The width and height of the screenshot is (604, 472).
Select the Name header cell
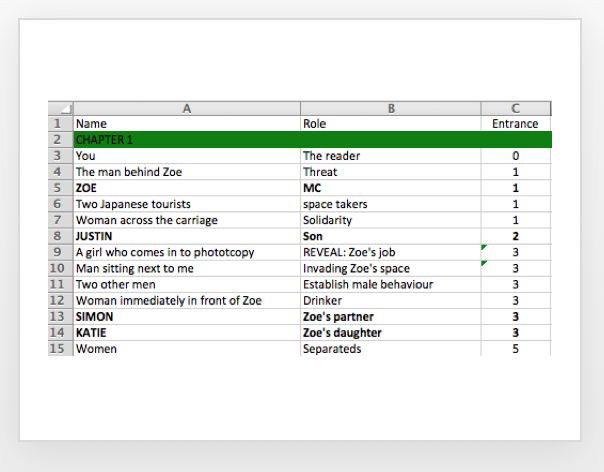click(x=187, y=123)
